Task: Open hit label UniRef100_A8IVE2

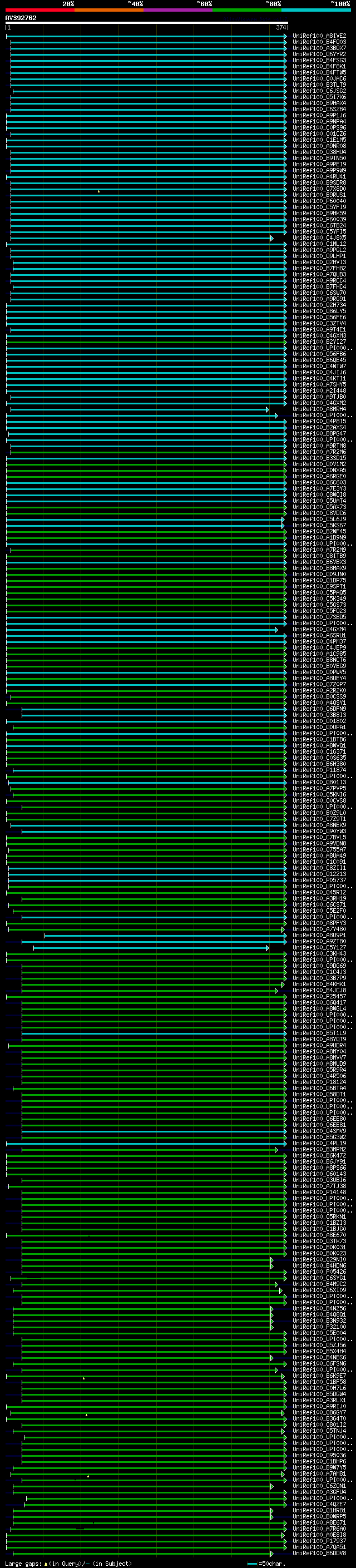Action: pos(319,36)
